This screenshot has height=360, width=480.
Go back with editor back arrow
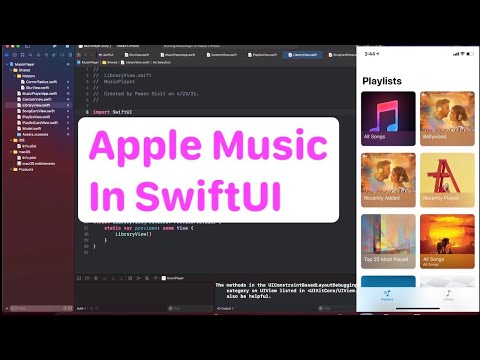coord(85,55)
